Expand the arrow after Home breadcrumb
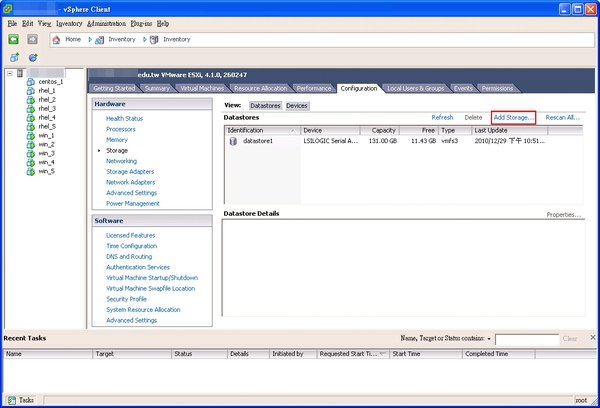This screenshot has width=600, height=408. (90, 39)
